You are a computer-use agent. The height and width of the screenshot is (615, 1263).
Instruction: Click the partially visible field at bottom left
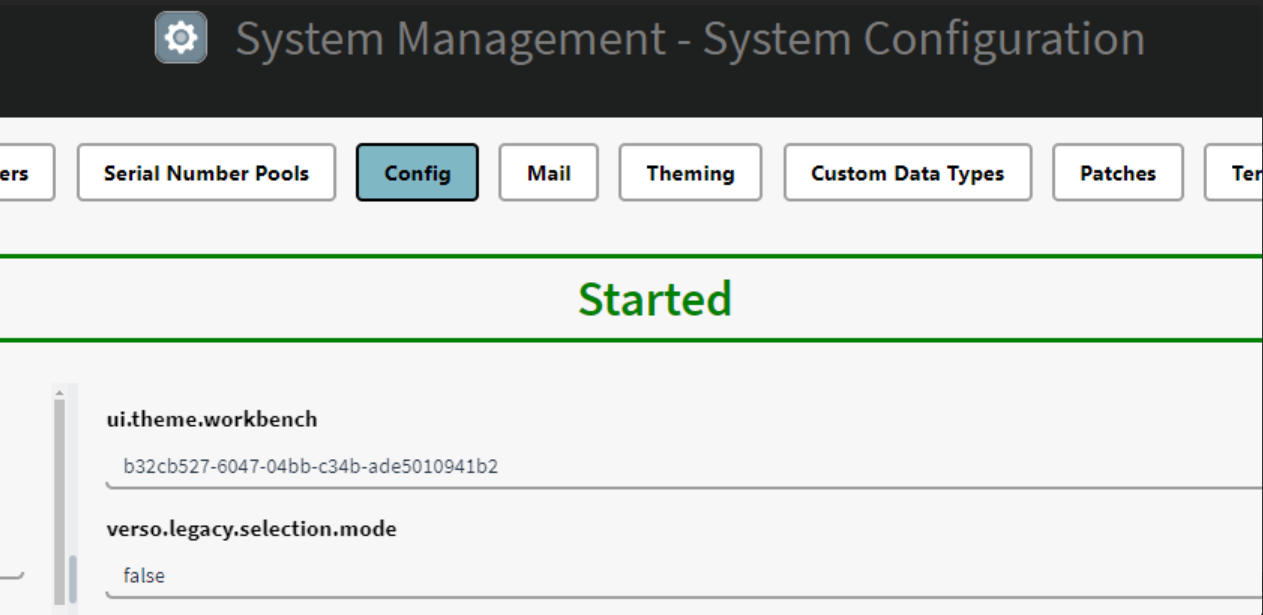[10, 573]
